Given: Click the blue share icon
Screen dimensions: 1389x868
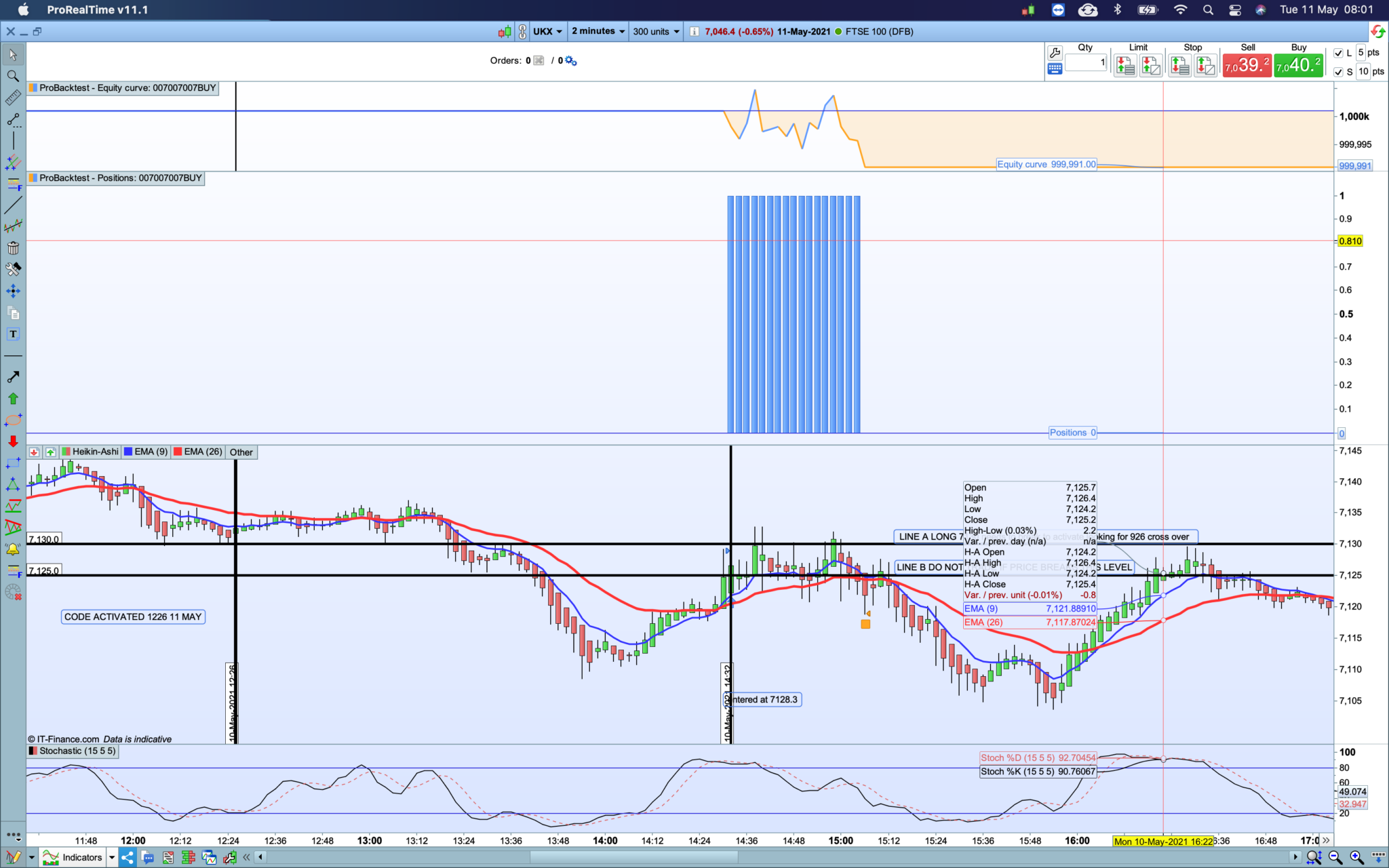Looking at the screenshot, I should [128, 857].
